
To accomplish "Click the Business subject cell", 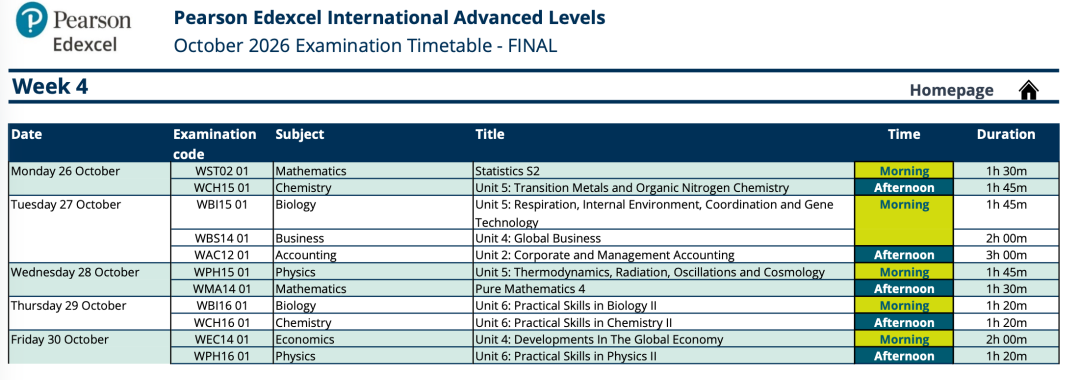I will (373, 238).
